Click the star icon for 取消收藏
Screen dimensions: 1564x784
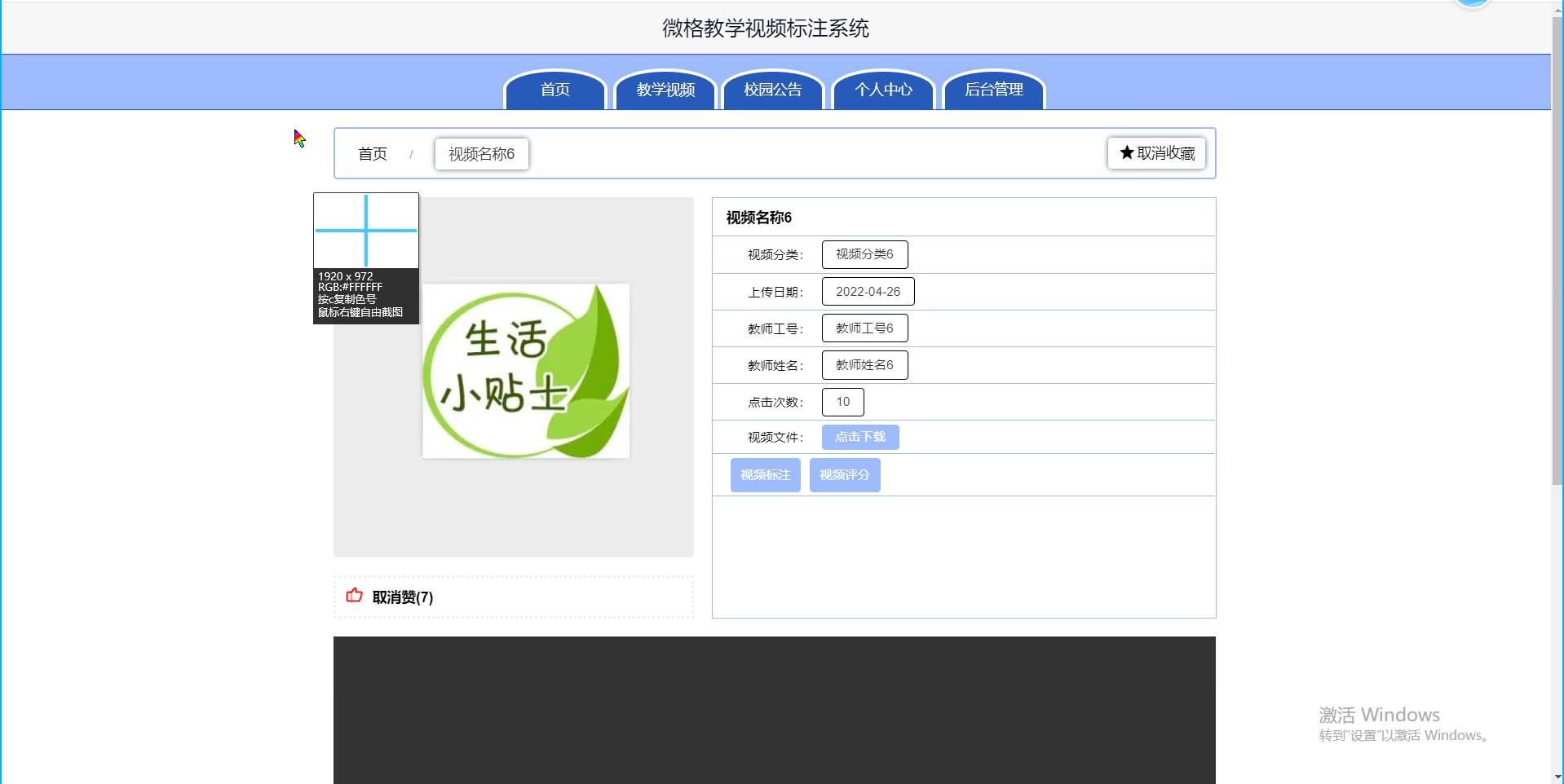tap(1127, 152)
